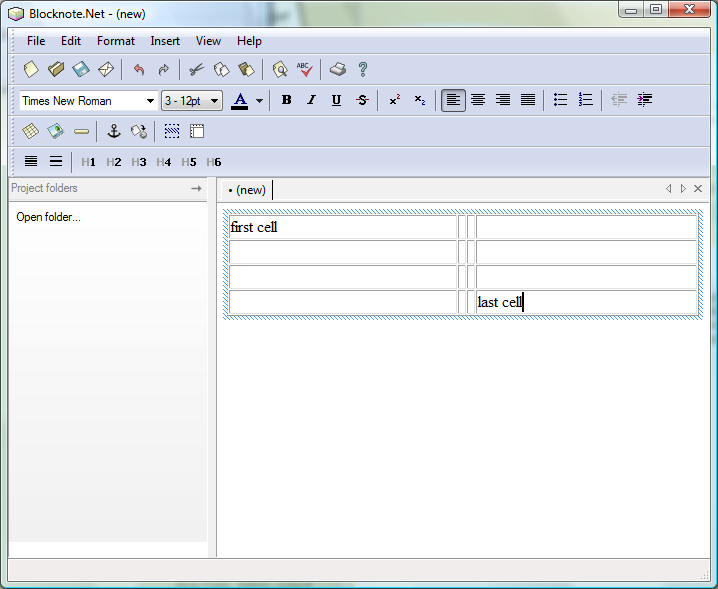Increase indent of the paragraph
Screen dimensions: 718x589
(x=644, y=100)
